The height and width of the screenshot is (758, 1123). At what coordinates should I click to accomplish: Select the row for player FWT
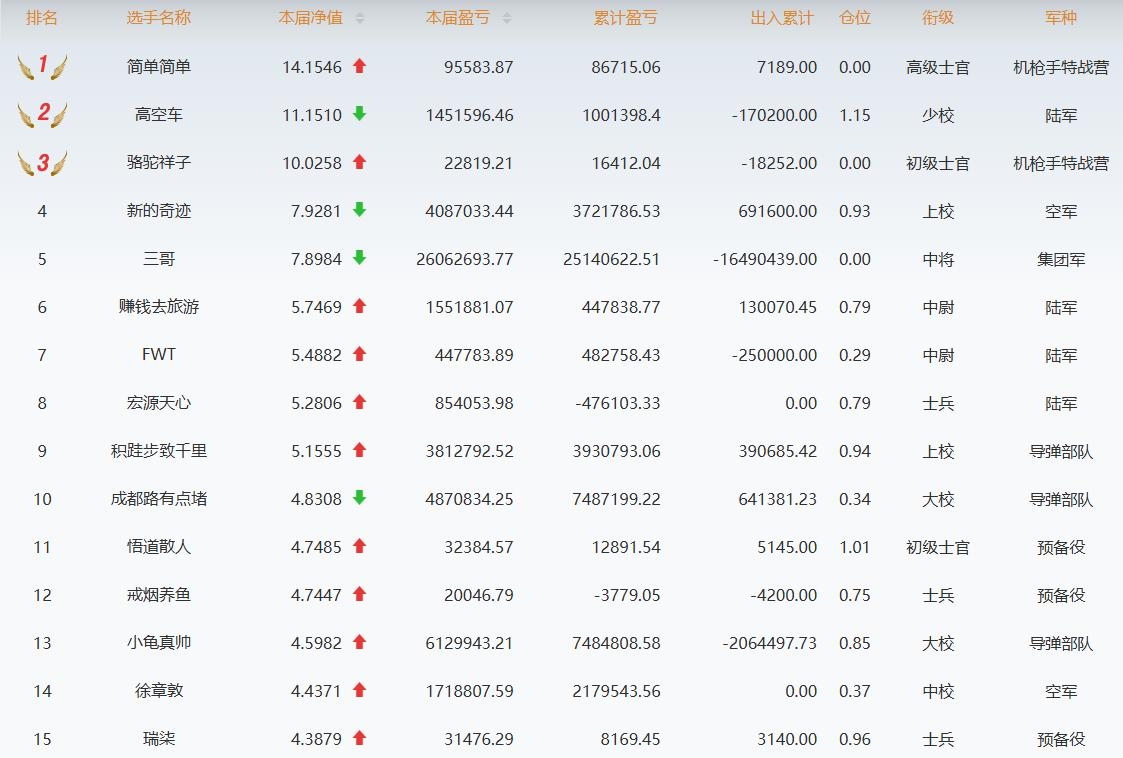tap(159, 355)
